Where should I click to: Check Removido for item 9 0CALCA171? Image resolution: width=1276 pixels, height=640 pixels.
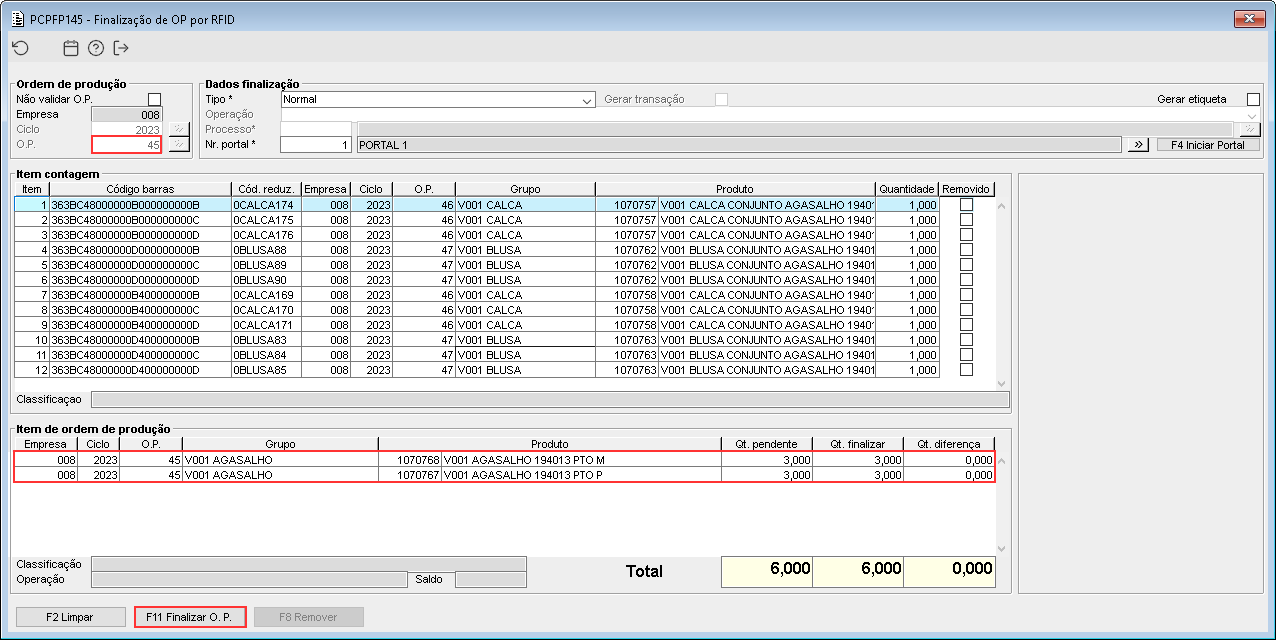(966, 324)
